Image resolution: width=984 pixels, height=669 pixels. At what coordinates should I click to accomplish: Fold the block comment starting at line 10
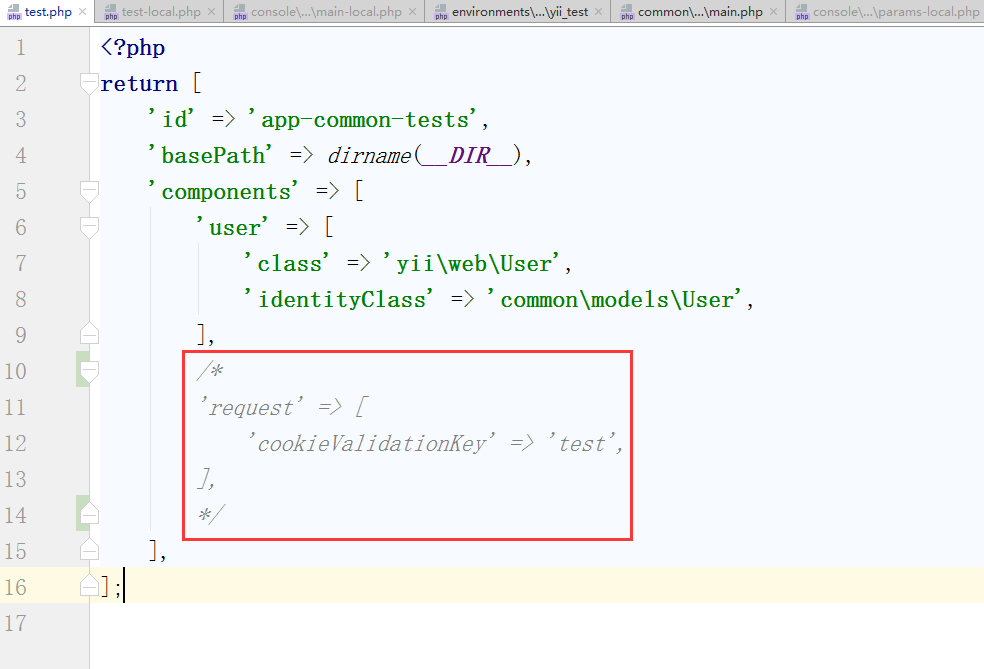(x=90, y=372)
